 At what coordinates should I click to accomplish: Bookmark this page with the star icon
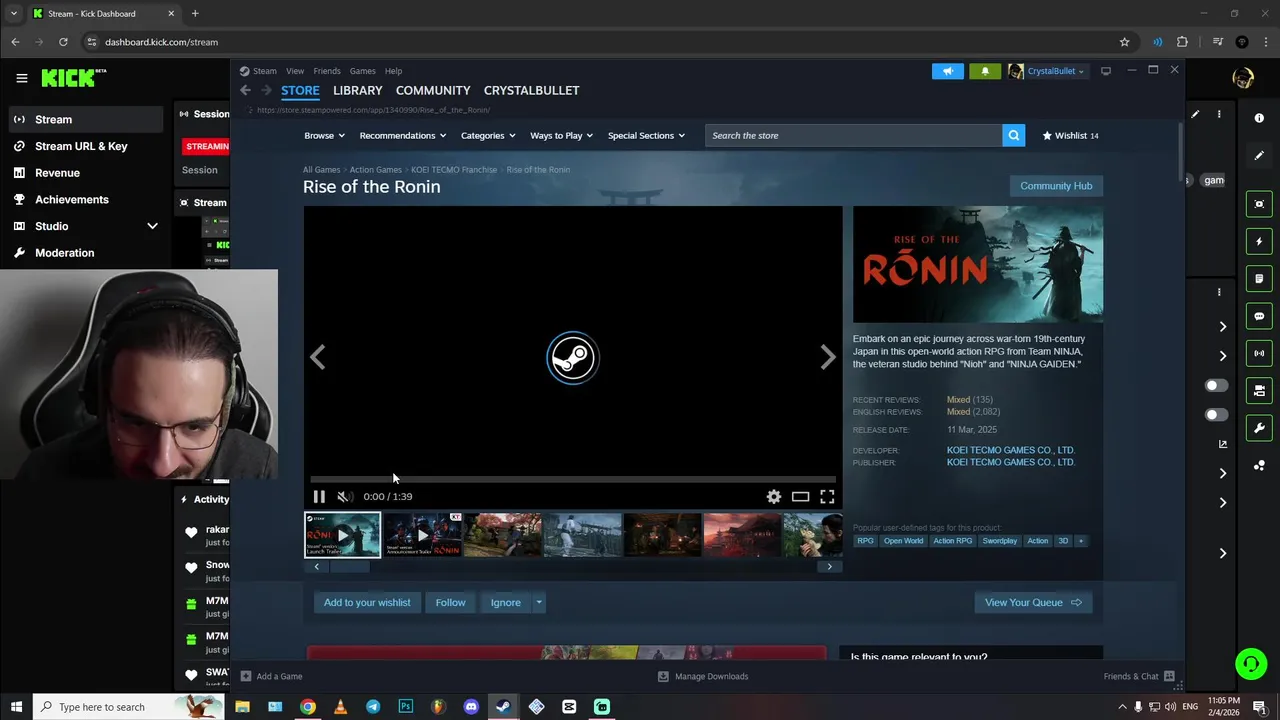[x=1124, y=42]
